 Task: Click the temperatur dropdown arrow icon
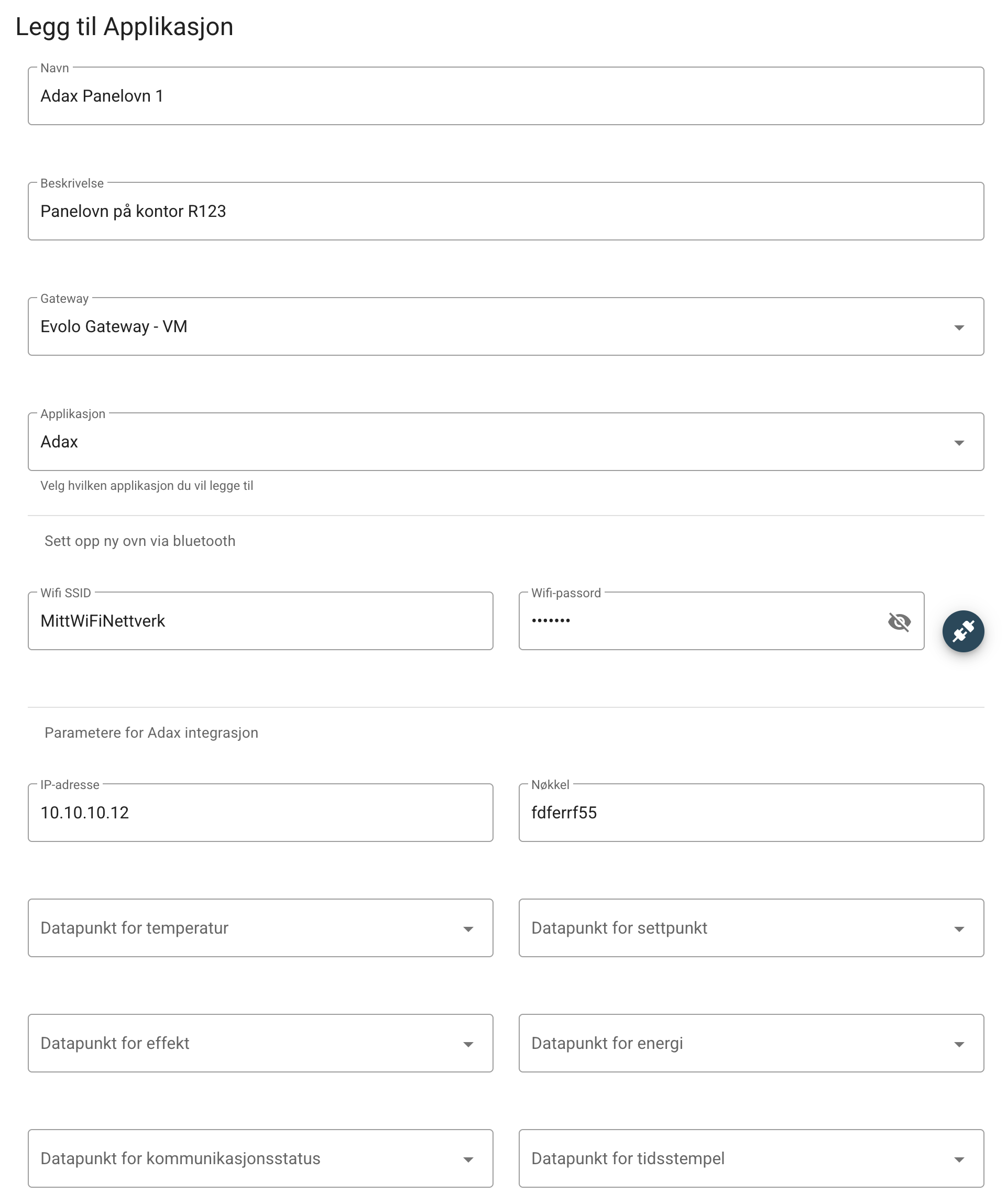coord(468,929)
